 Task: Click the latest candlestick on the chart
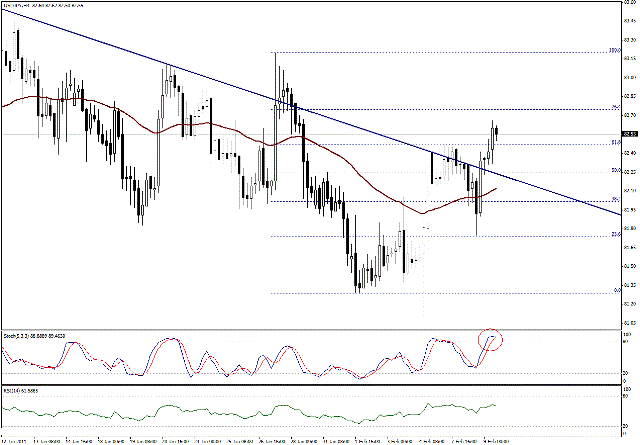click(x=497, y=129)
